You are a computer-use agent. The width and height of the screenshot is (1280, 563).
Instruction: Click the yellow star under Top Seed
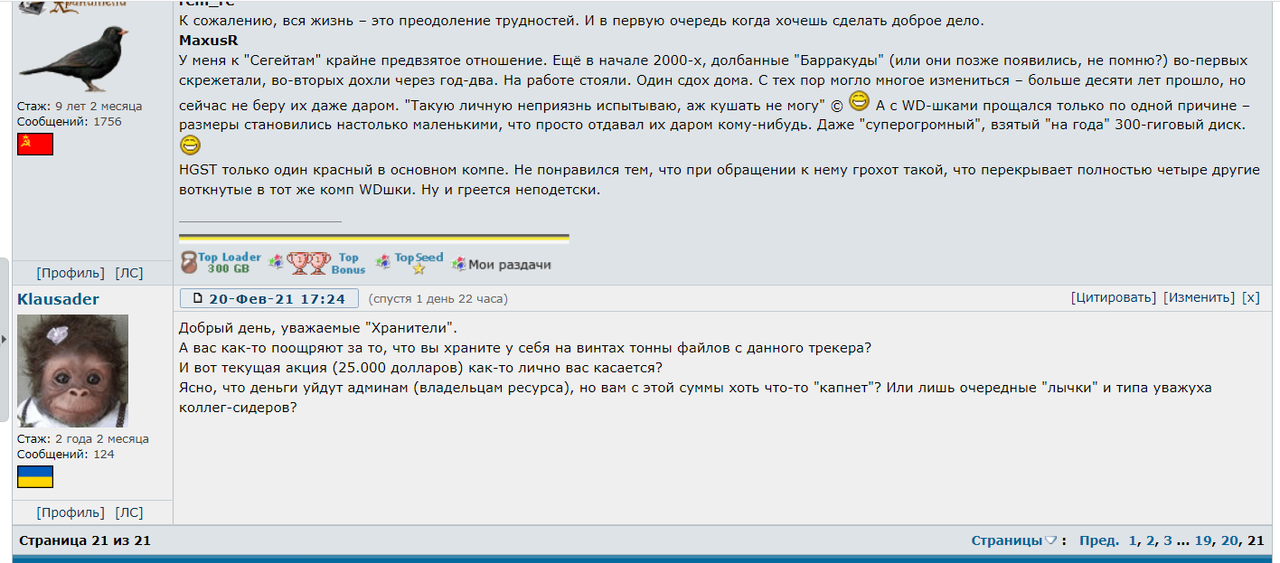(420, 269)
